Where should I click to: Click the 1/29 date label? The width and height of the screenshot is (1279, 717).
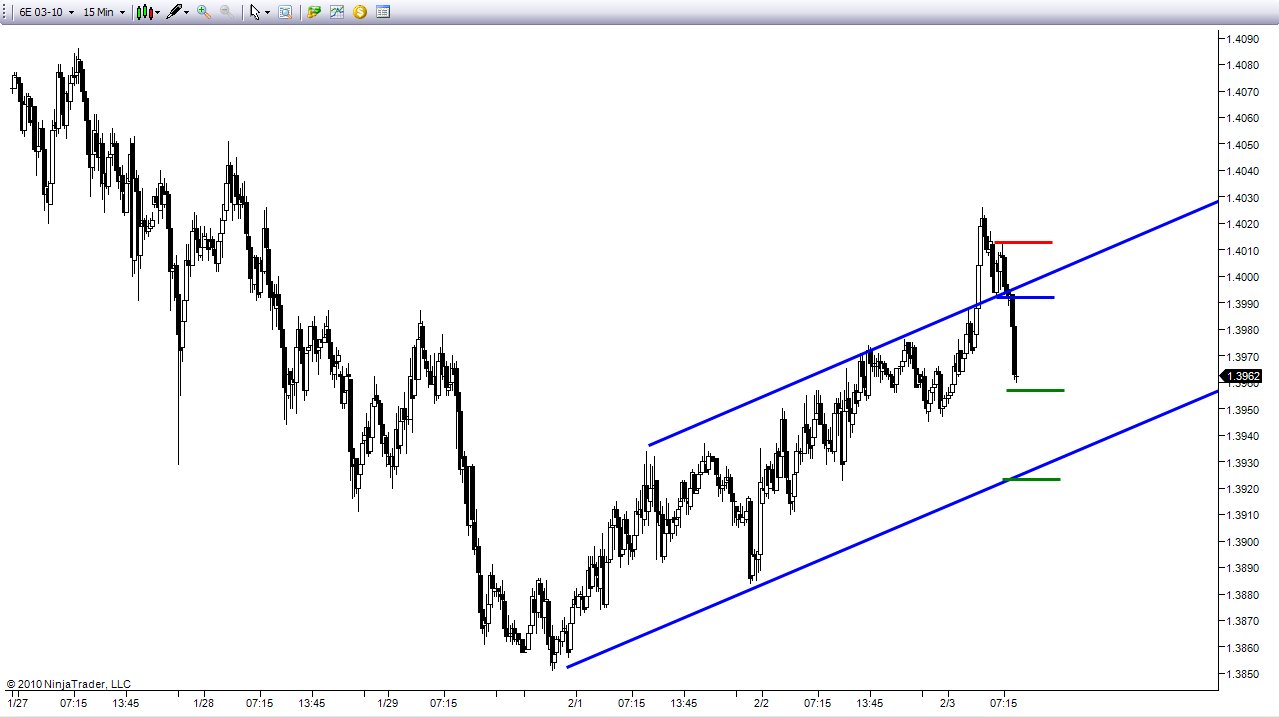click(x=389, y=703)
